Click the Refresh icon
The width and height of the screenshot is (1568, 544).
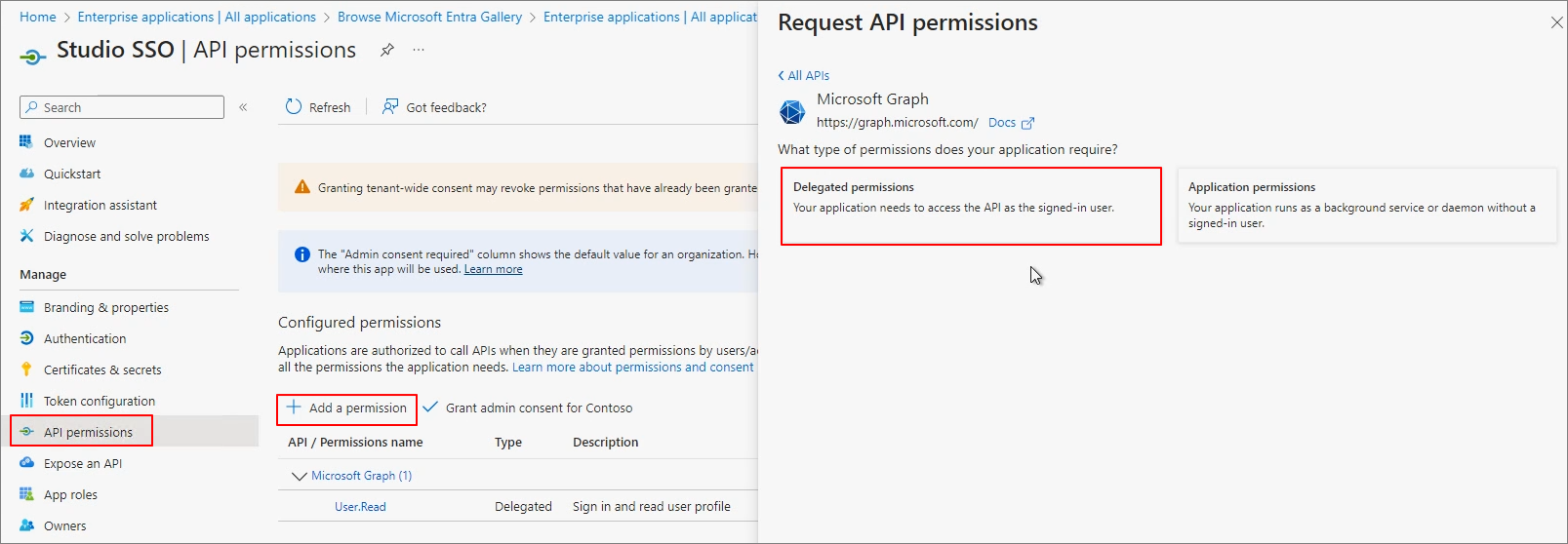point(294,106)
